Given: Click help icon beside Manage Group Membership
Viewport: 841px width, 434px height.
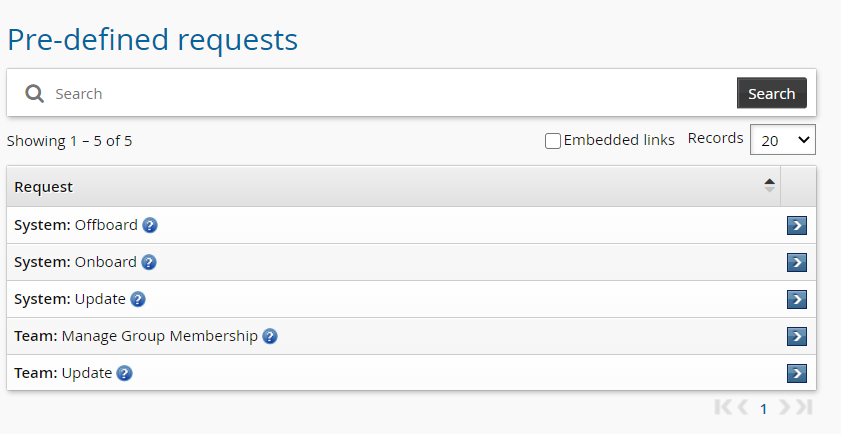Looking at the screenshot, I should point(270,336).
